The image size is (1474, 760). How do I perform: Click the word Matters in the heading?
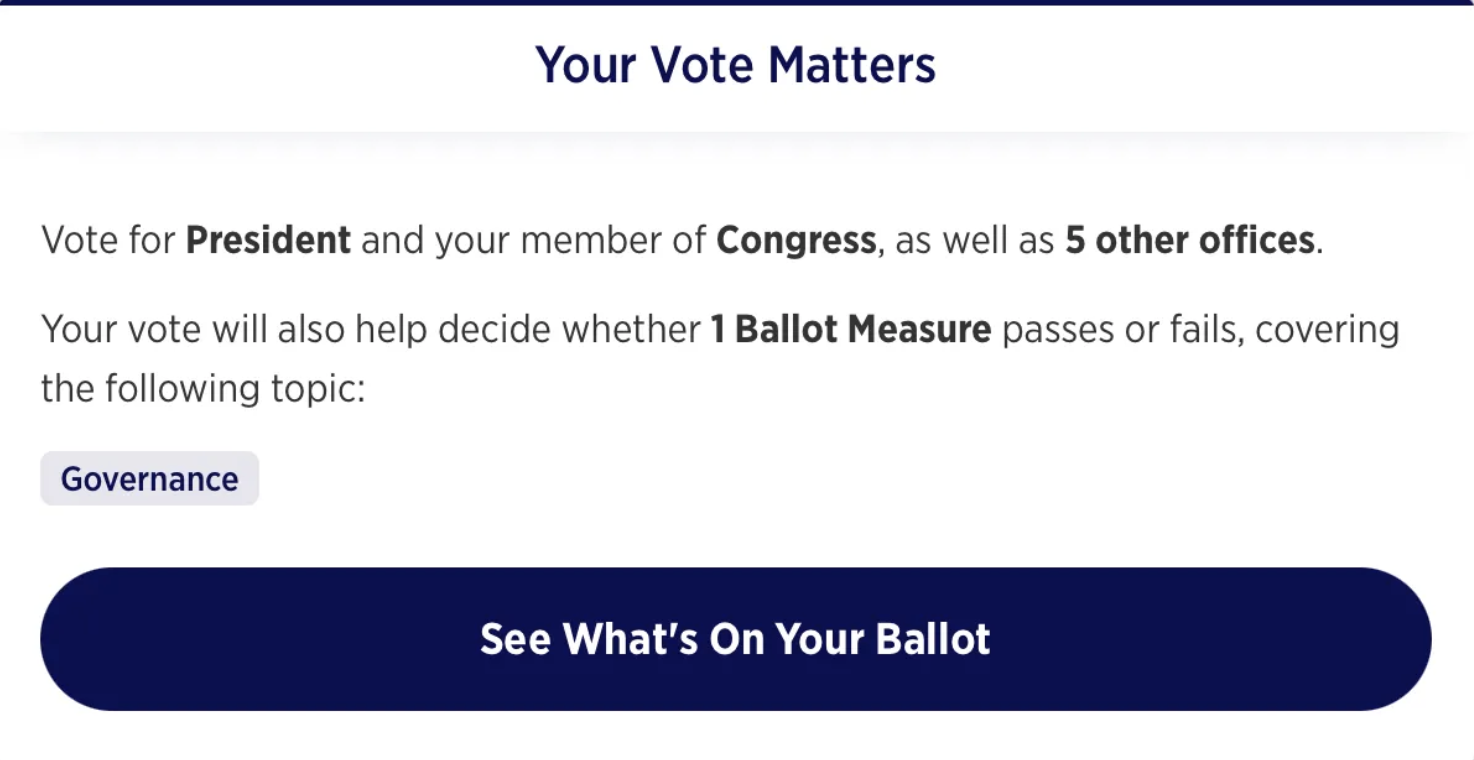click(x=851, y=65)
